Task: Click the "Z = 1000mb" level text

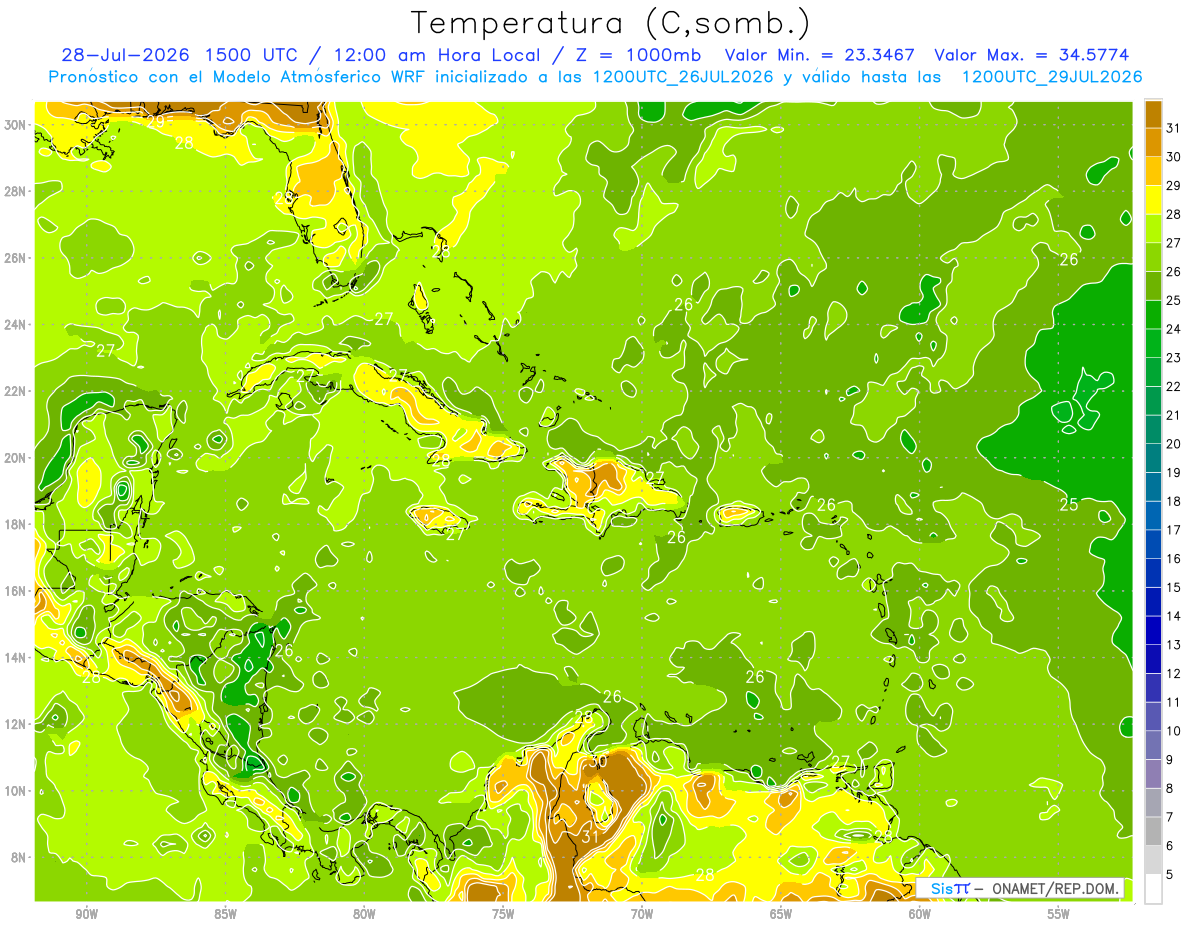Action: tap(636, 55)
